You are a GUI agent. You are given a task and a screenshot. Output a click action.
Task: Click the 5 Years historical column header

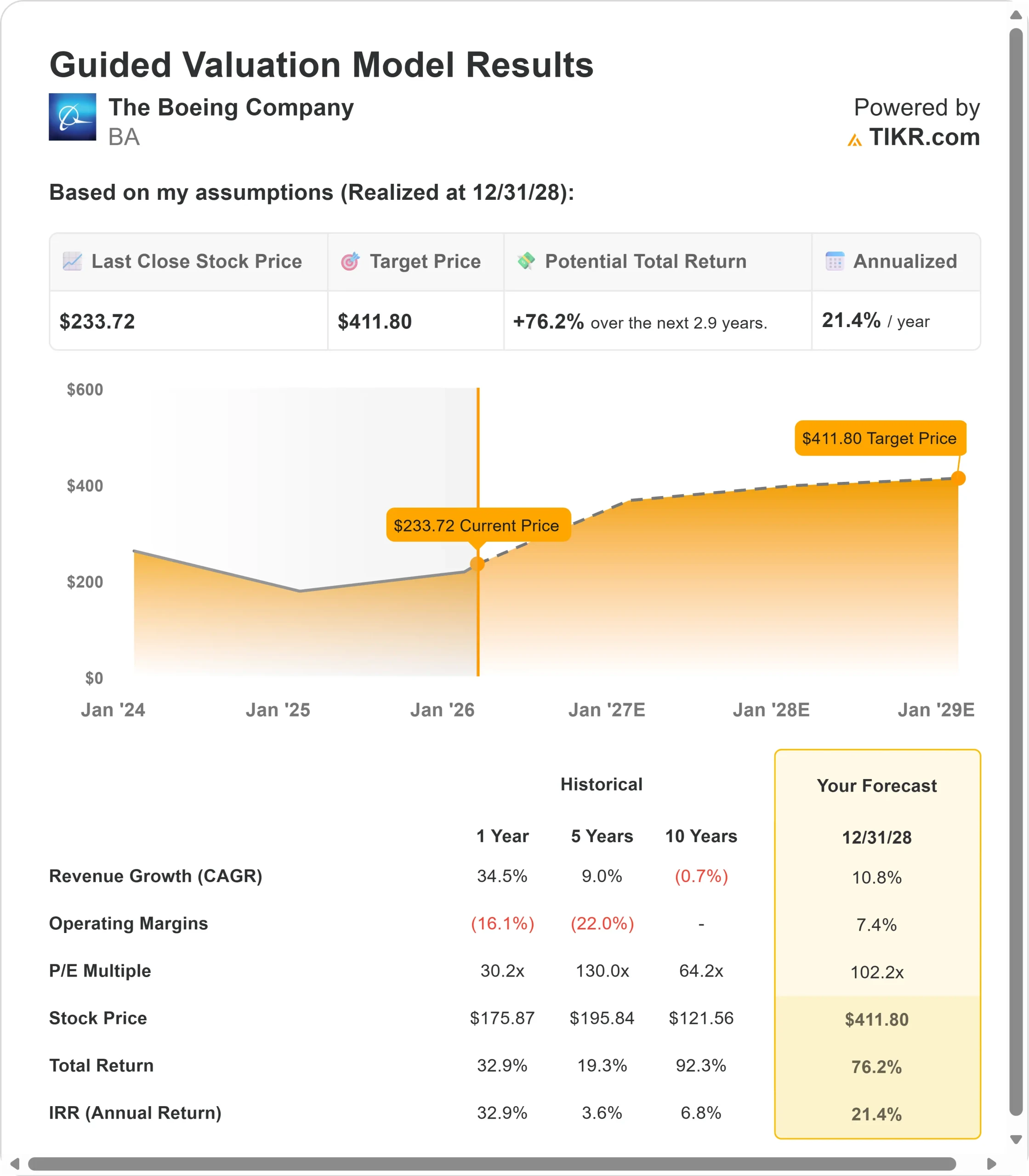(602, 836)
